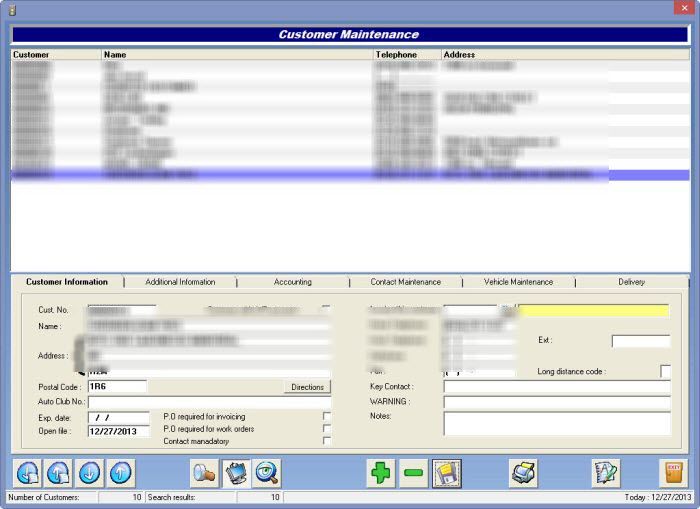Screen dimensions: 700x509
Task: Toggle P.O required for work orders checkbox
Action: pos(327,429)
